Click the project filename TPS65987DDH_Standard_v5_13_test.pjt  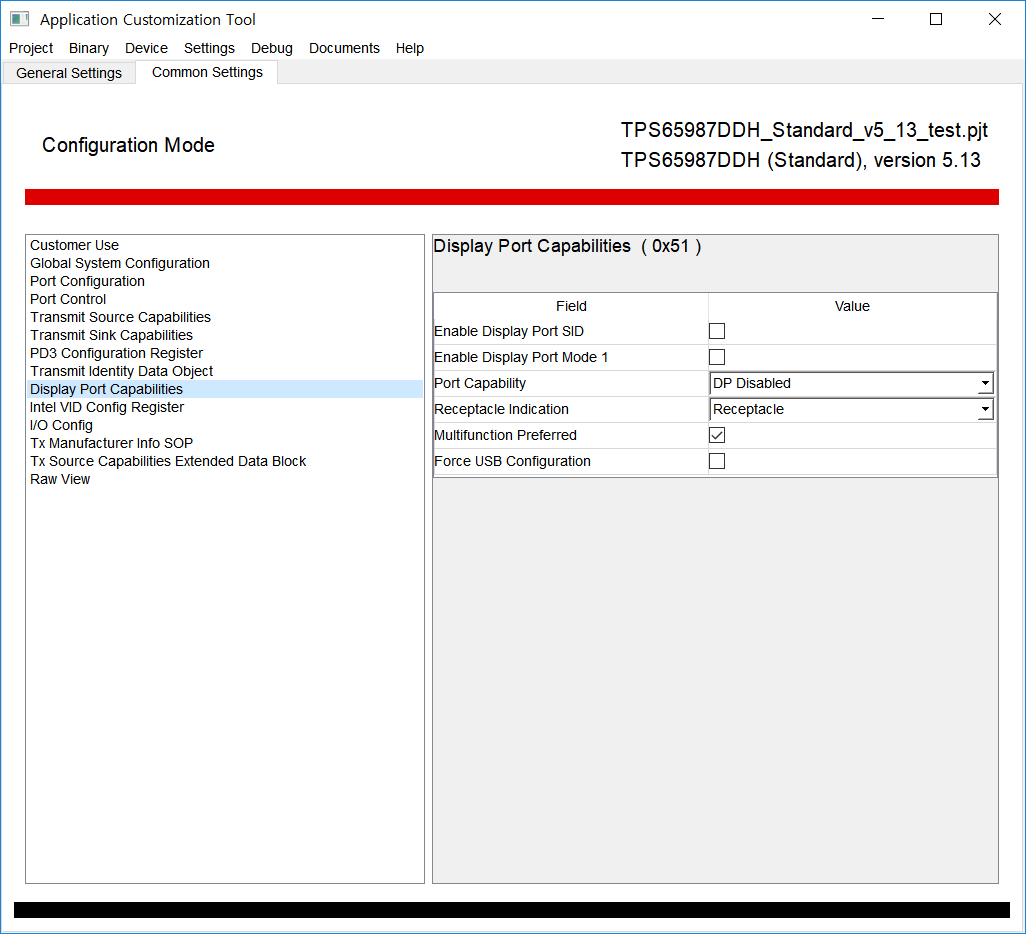(804, 130)
